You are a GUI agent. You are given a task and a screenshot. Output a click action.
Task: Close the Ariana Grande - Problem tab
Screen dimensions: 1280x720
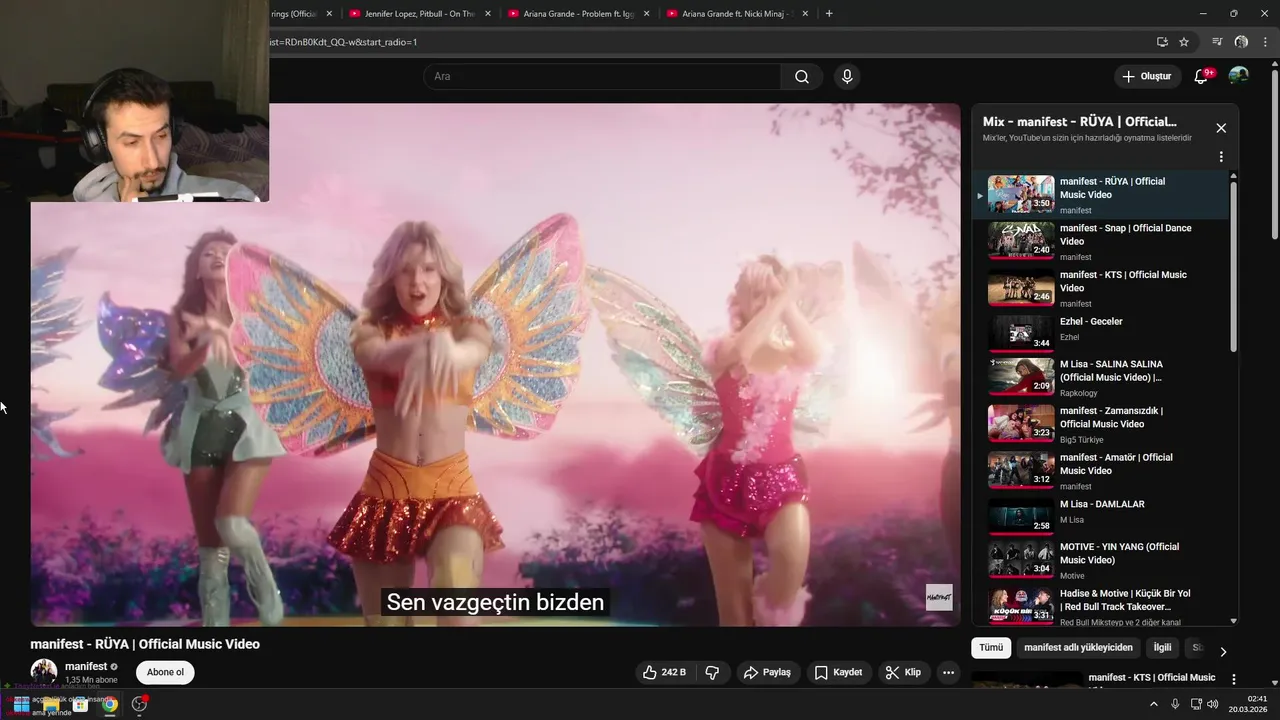[x=646, y=14]
